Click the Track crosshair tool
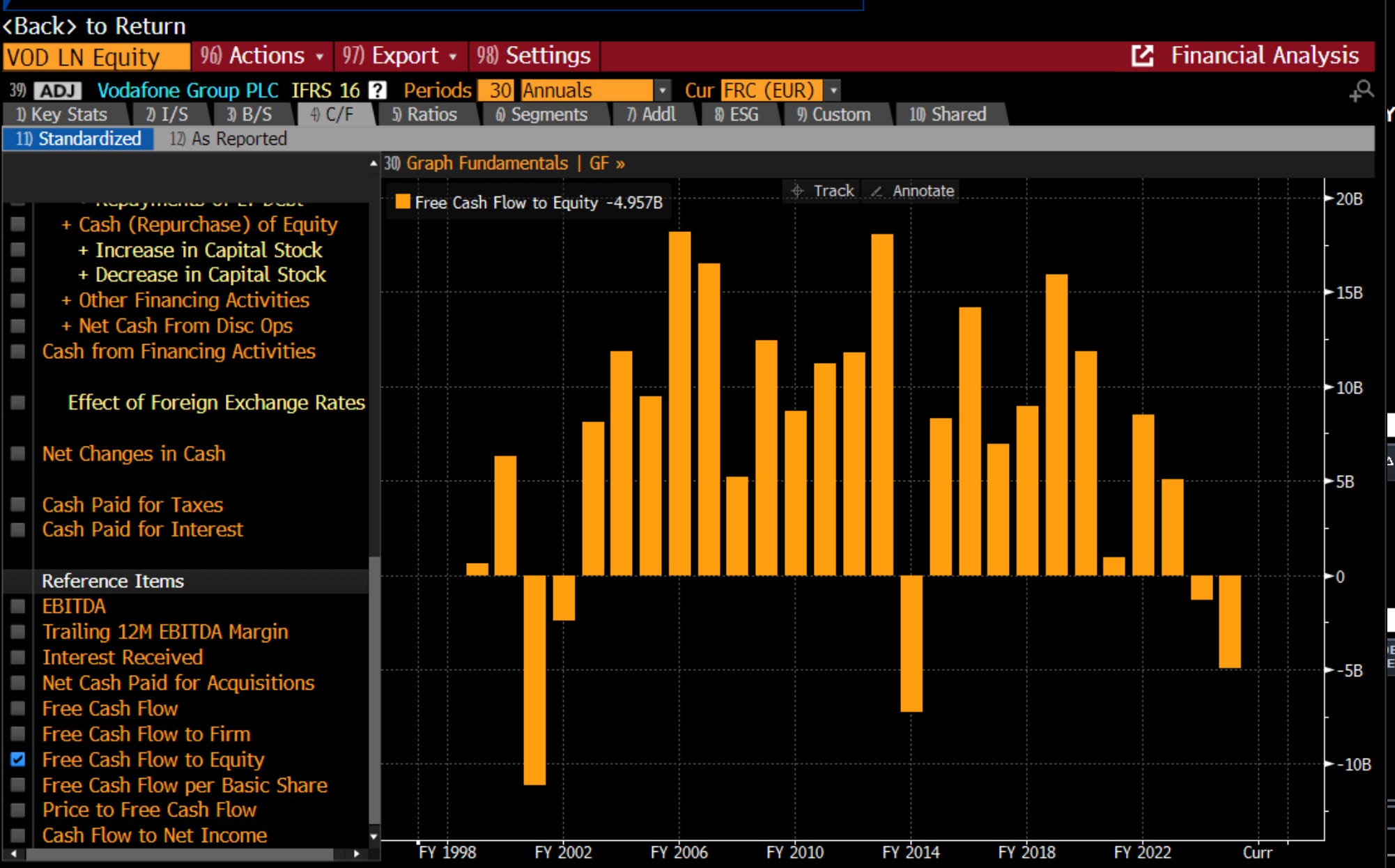 [822, 191]
